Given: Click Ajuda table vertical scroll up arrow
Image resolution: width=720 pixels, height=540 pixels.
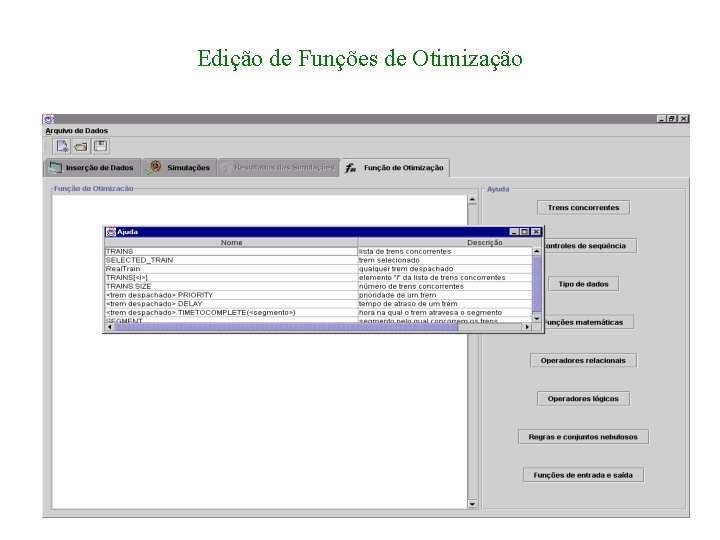Looking at the screenshot, I should (x=536, y=251).
